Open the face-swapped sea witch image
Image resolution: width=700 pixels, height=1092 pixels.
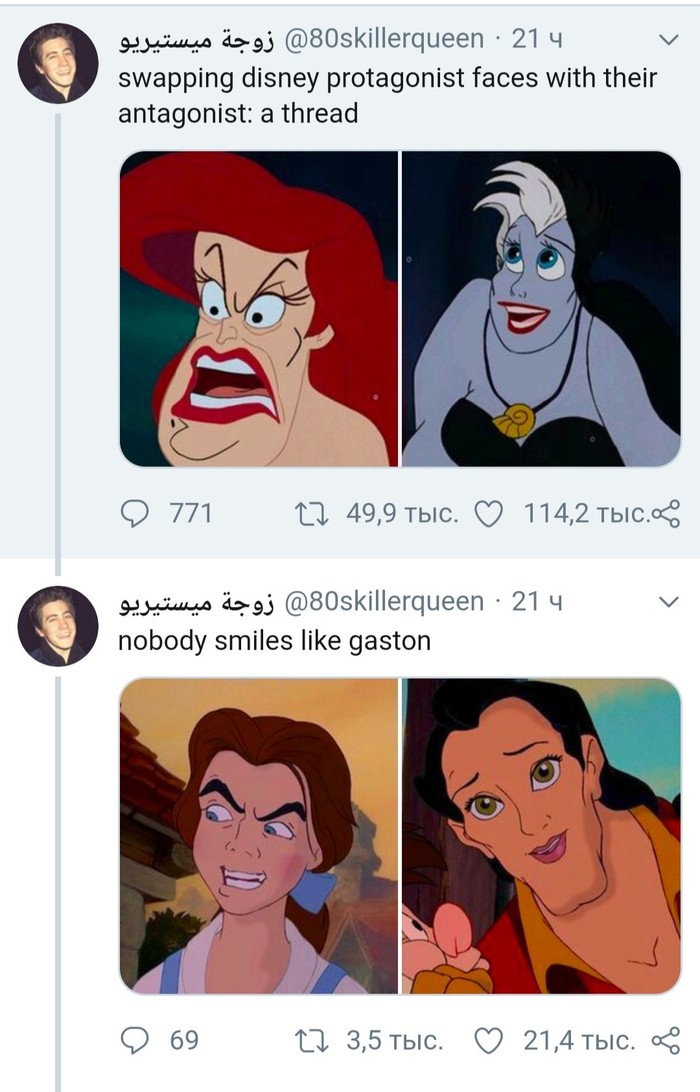tap(541, 309)
